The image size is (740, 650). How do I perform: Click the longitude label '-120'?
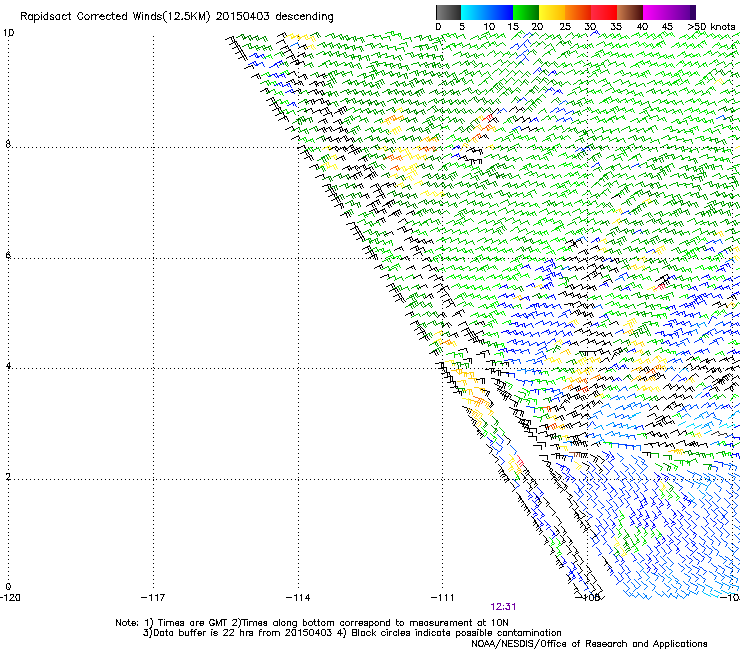pos(10,598)
